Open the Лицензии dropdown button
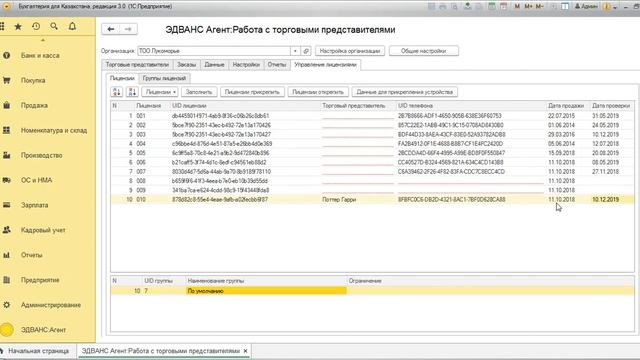Screen dimensions: 640x360 [161, 92]
